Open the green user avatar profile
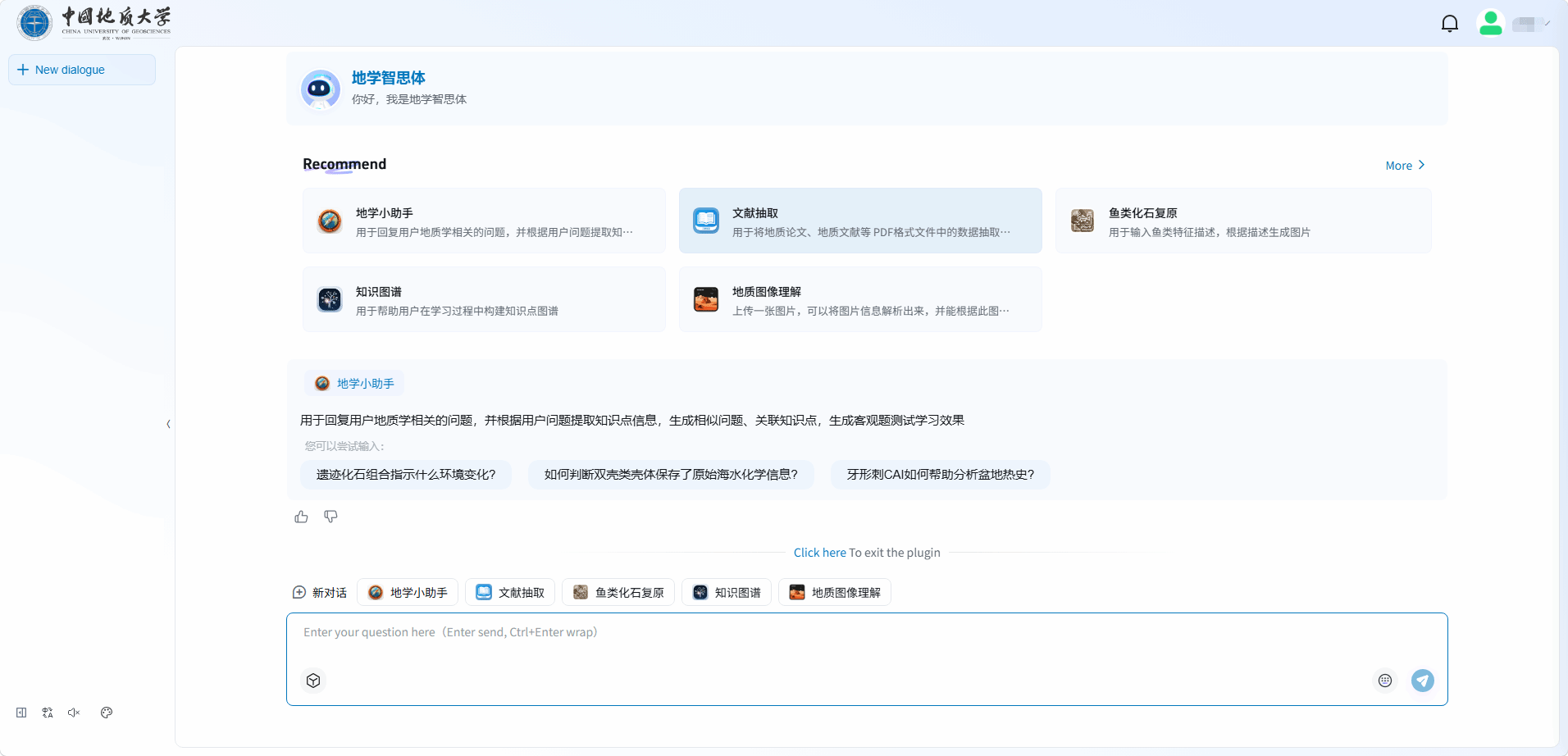 pos(1490,23)
